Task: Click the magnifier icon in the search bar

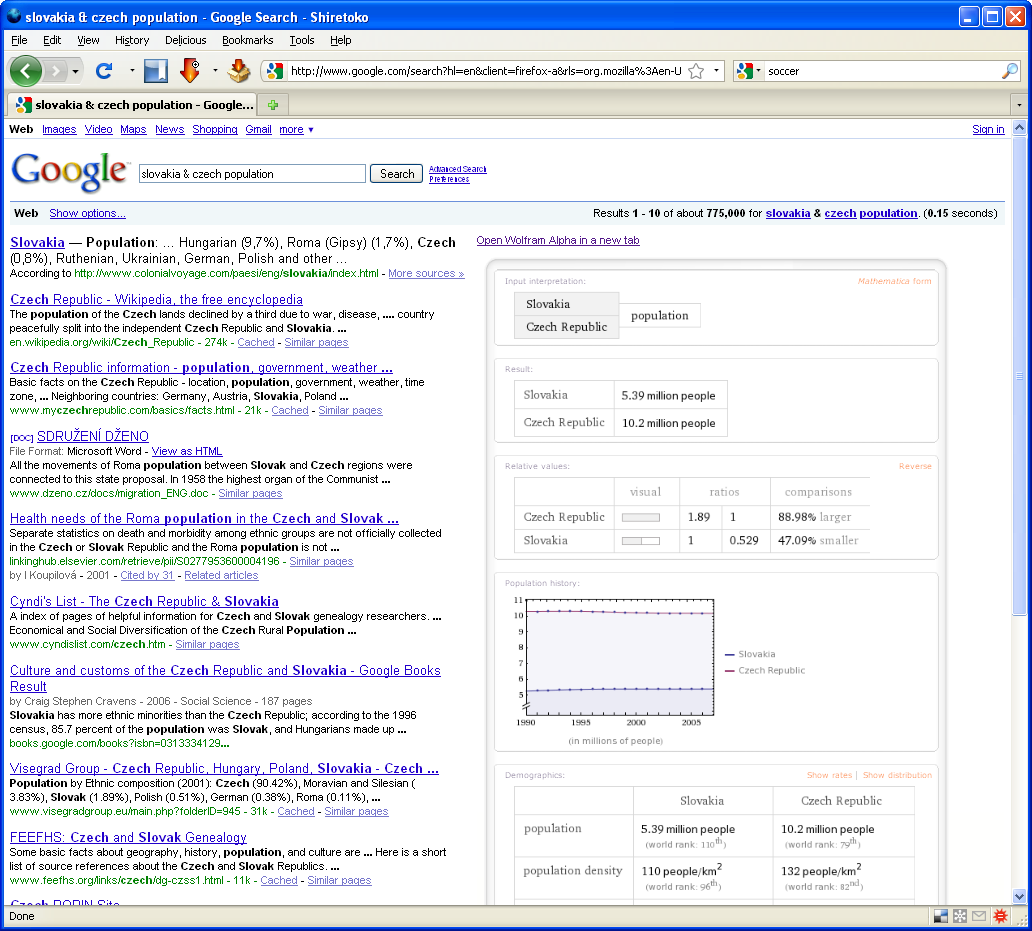Action: point(1009,71)
